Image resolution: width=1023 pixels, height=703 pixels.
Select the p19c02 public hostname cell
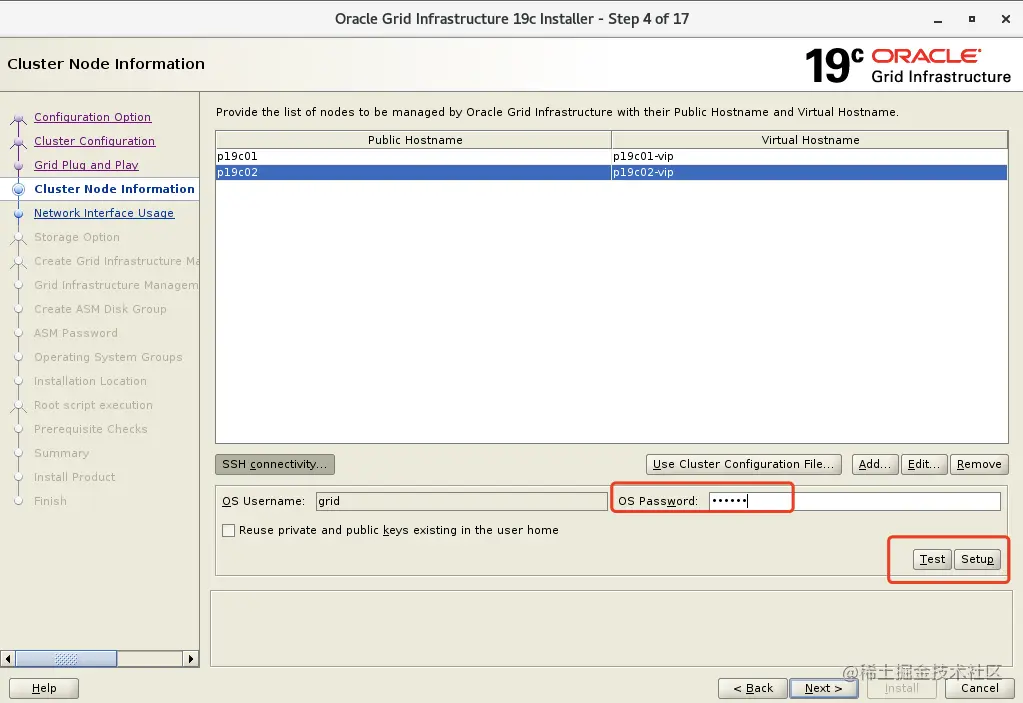414,172
